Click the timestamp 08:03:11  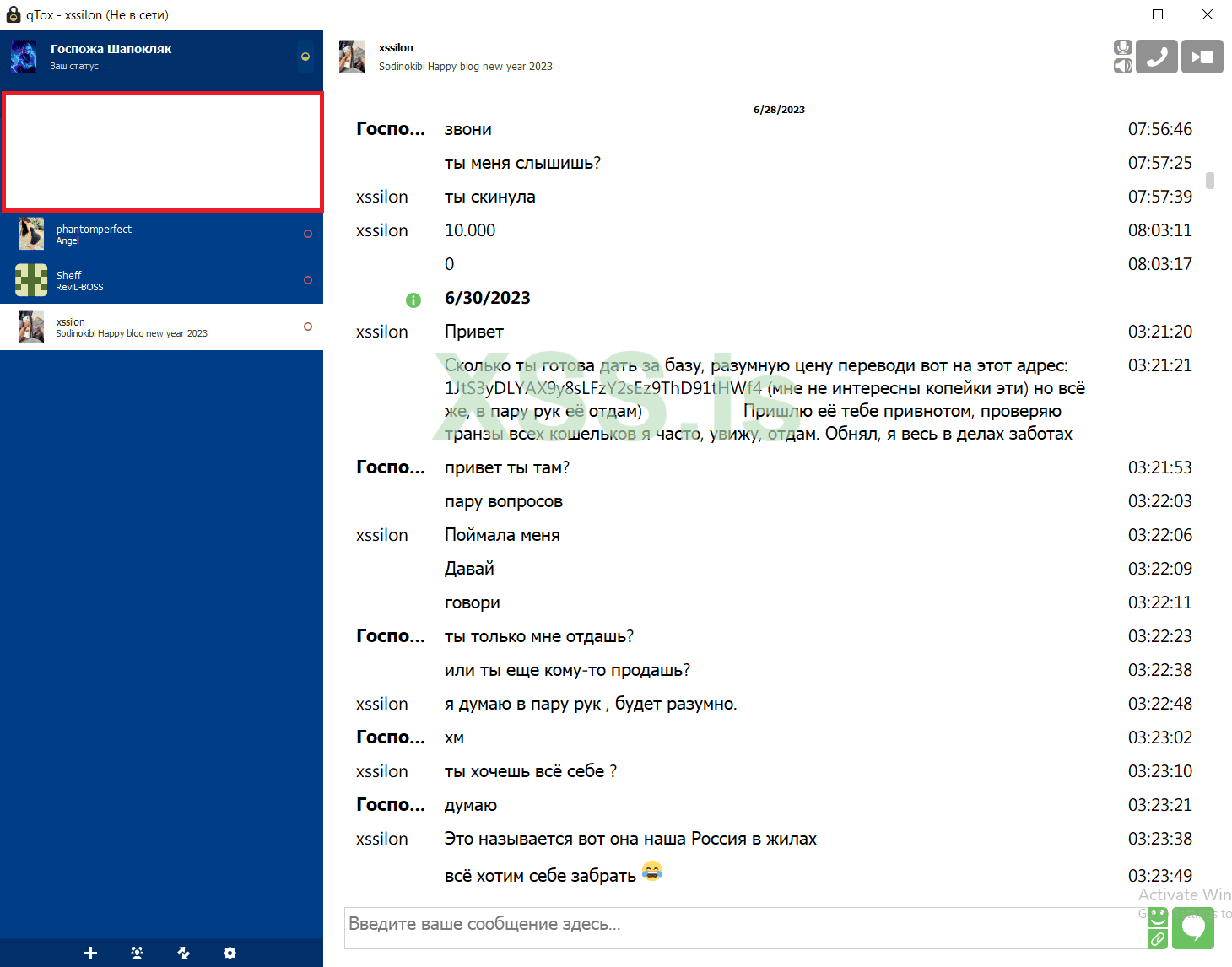coord(1160,230)
